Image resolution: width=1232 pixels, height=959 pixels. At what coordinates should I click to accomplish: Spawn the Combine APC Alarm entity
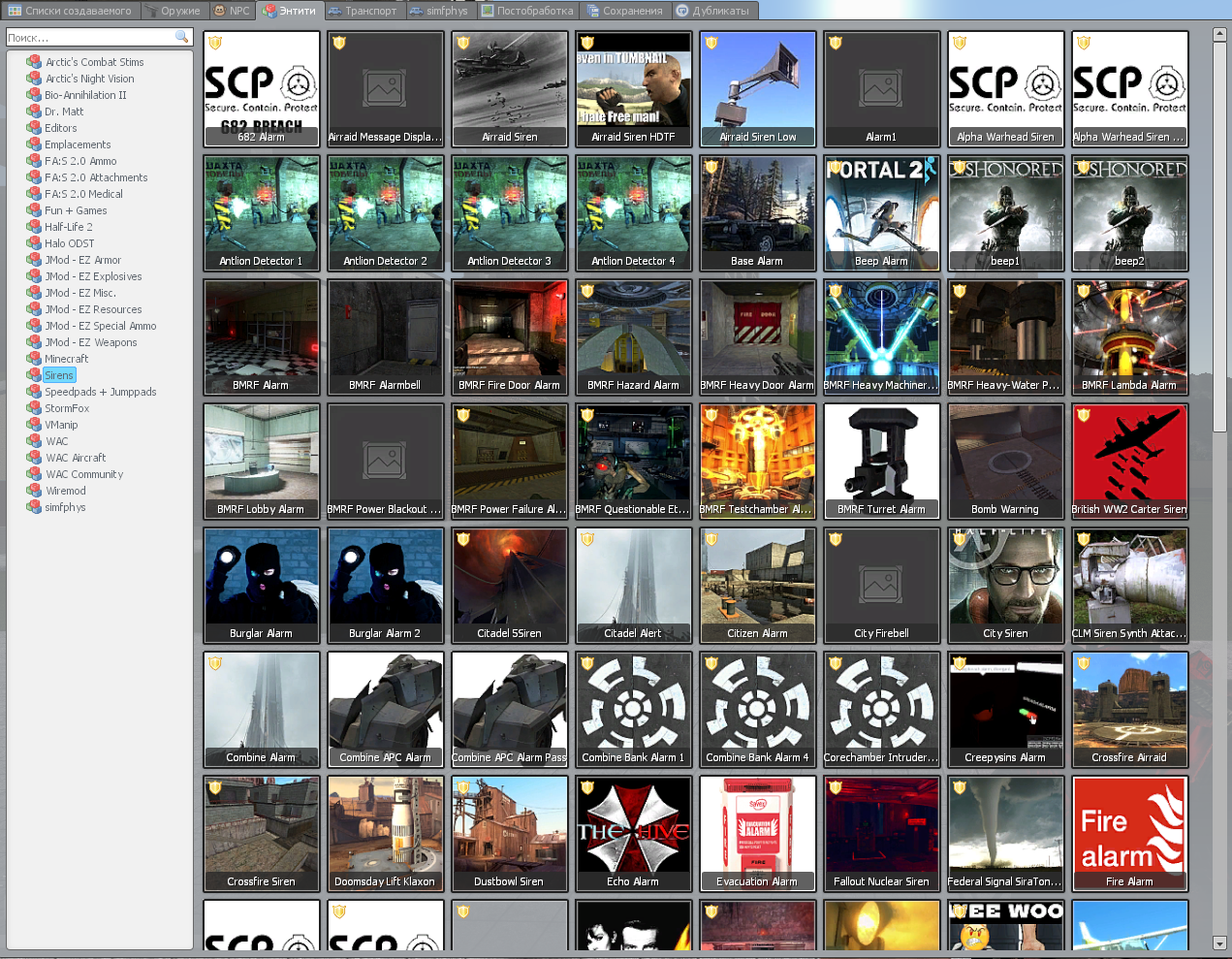[x=386, y=710]
